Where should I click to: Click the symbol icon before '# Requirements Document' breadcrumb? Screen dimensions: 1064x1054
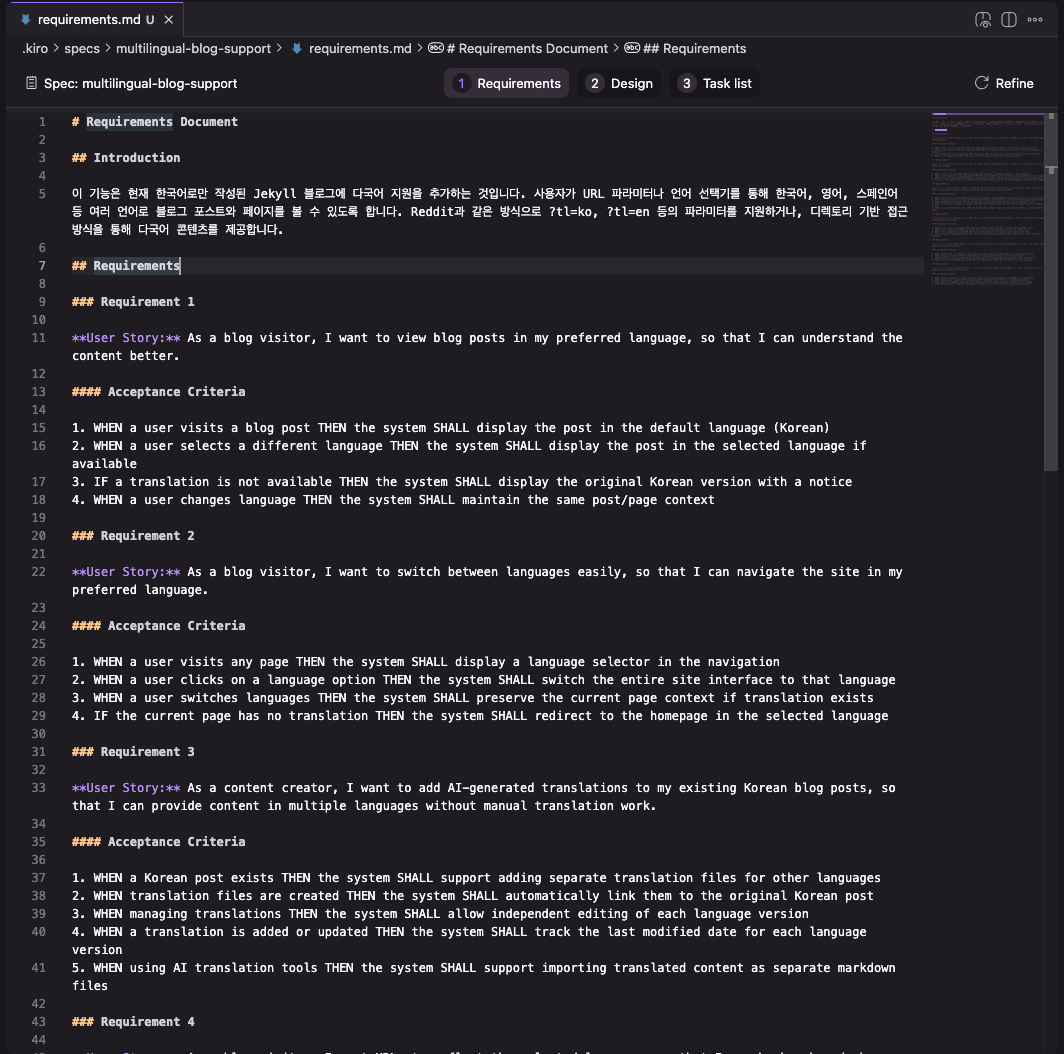point(436,48)
